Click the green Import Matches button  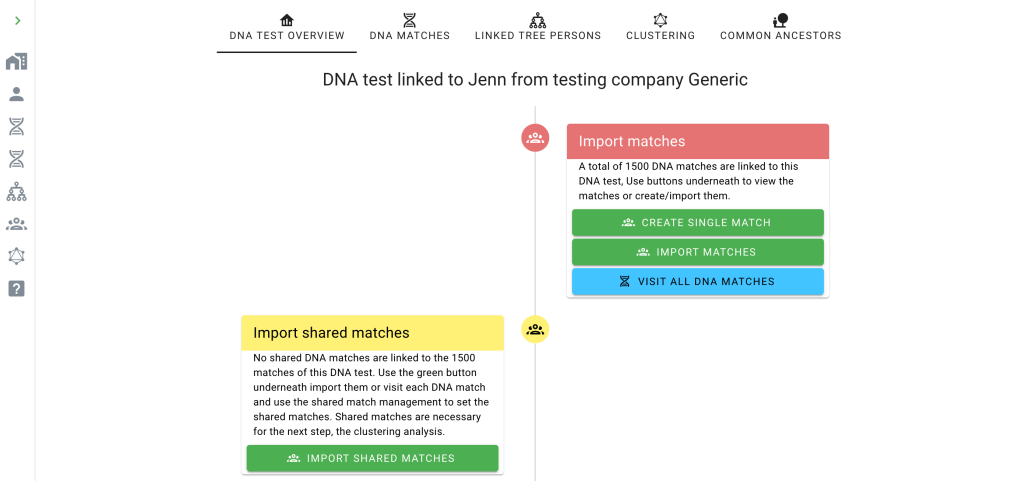[x=697, y=252]
